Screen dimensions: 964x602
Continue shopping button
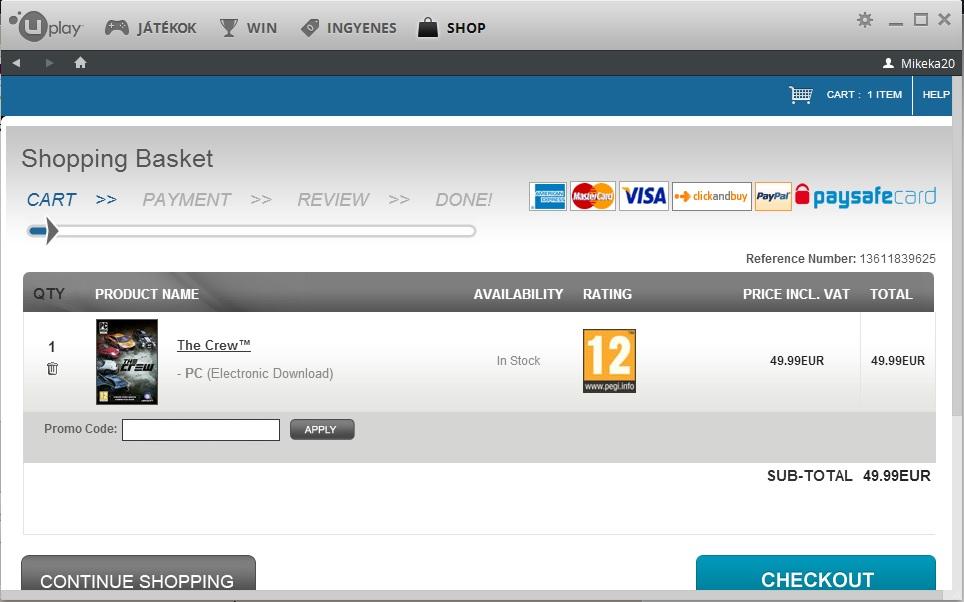tap(138, 574)
